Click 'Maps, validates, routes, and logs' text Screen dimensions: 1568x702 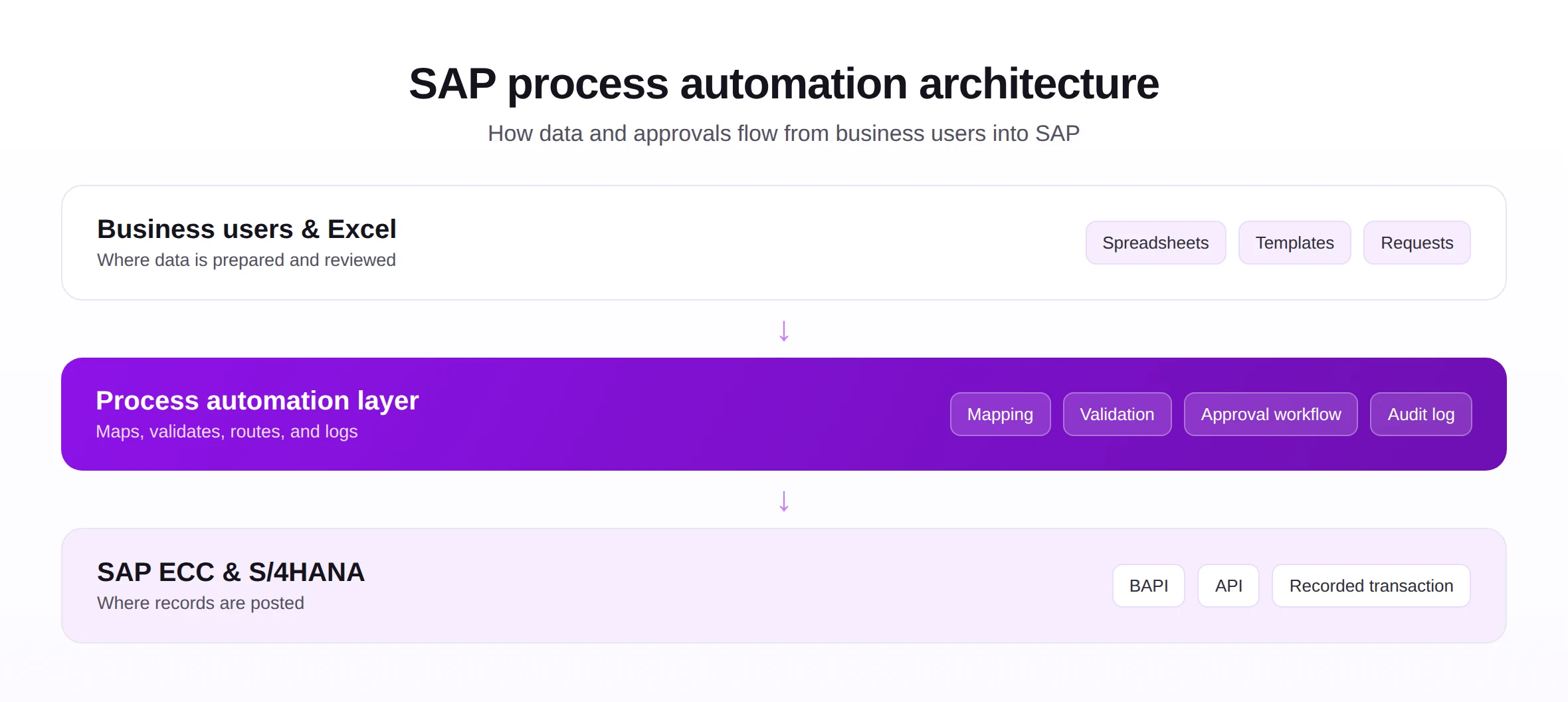[x=227, y=431]
